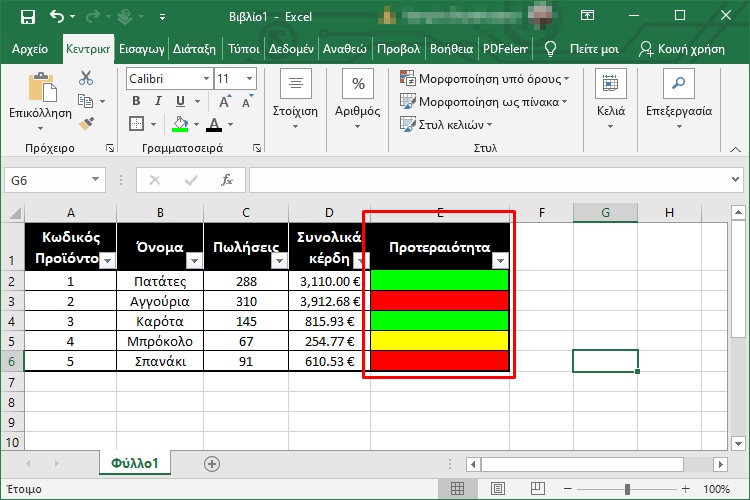Add a new sheet with the plus icon
The height and width of the screenshot is (500, 750).
pyautogui.click(x=212, y=464)
